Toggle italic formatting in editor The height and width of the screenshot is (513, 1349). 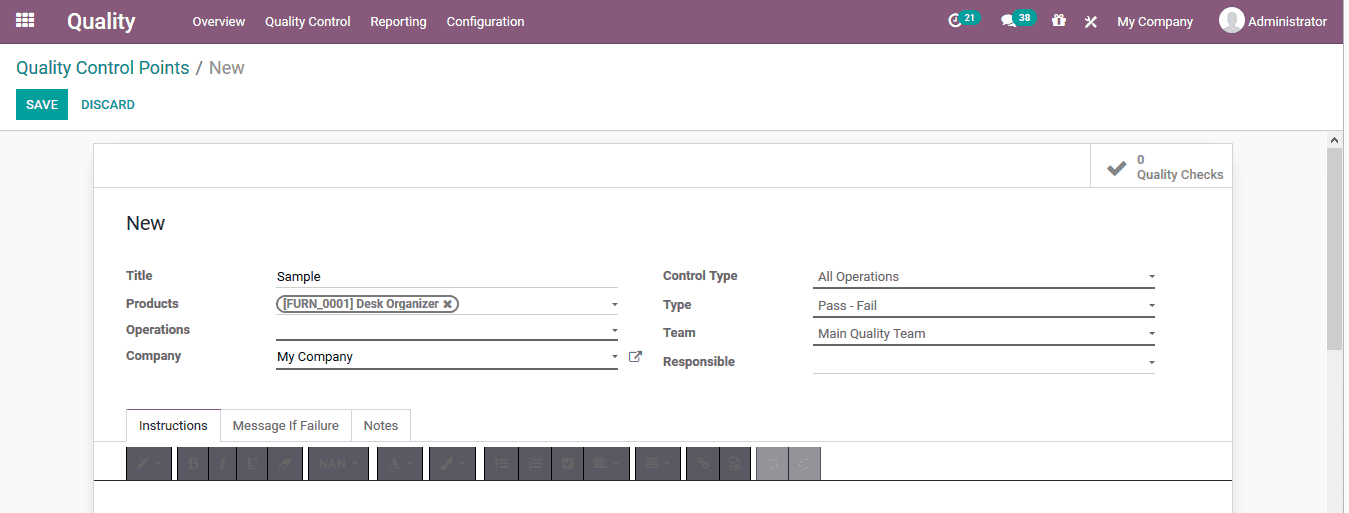click(x=223, y=464)
